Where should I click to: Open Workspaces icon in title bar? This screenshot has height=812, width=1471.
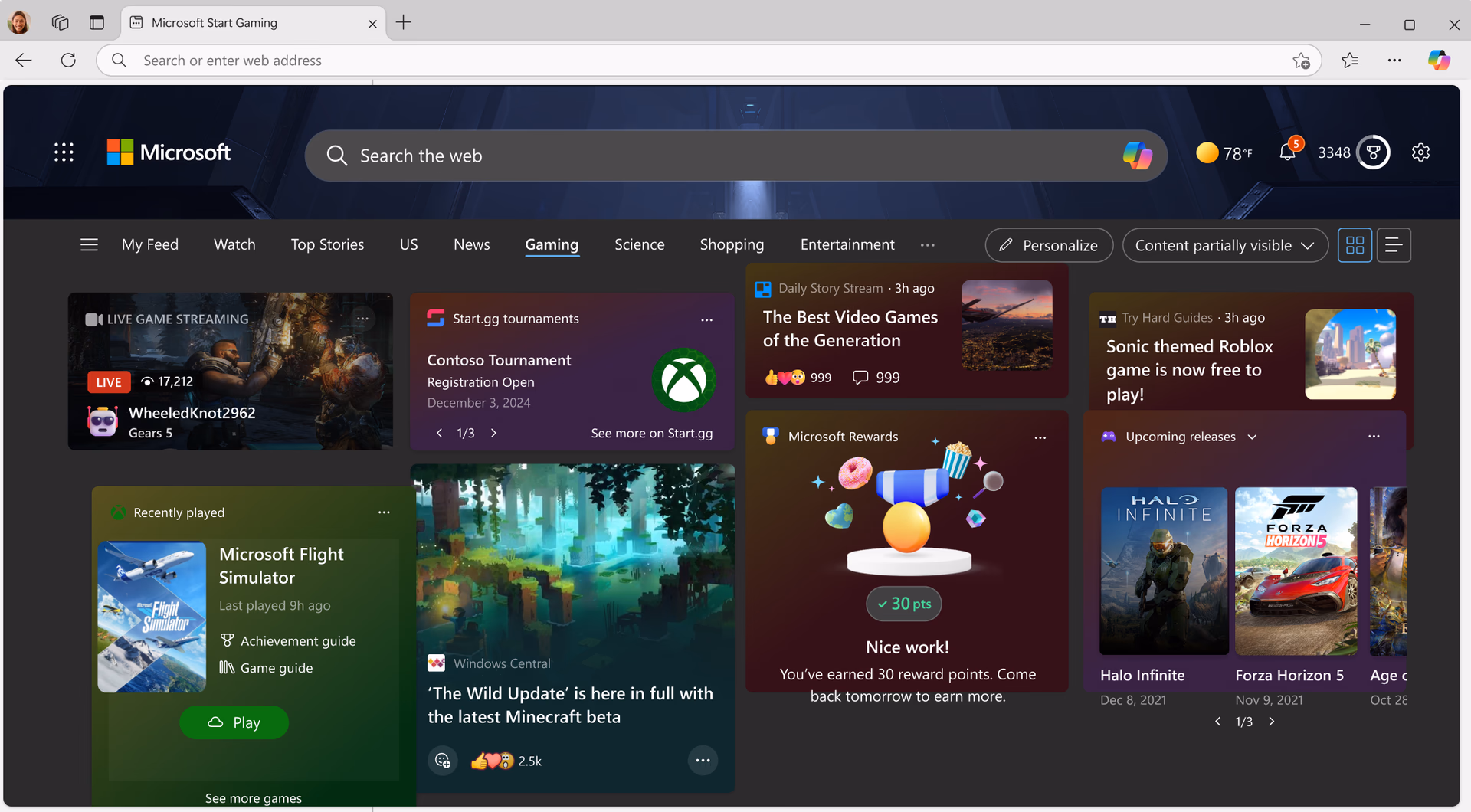point(60,23)
